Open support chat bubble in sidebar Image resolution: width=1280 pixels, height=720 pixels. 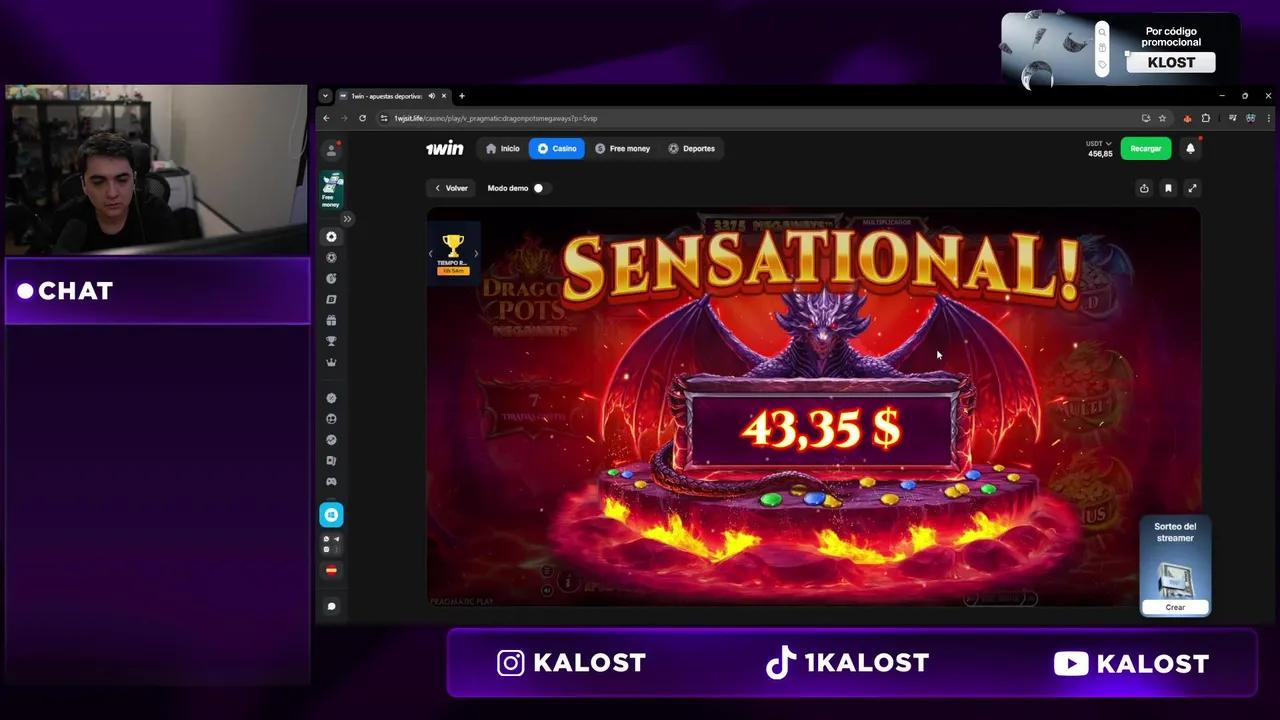pos(331,606)
